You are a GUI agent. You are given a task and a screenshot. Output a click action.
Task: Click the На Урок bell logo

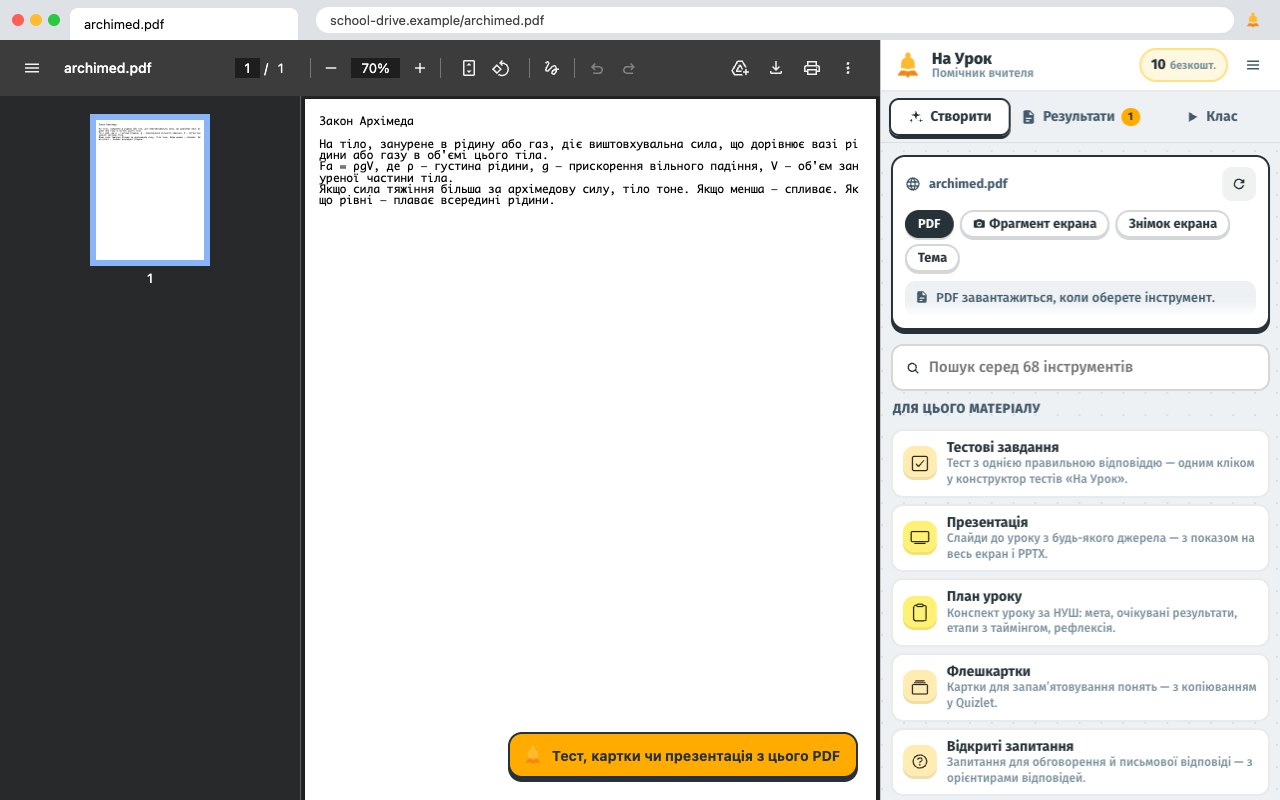[908, 65]
